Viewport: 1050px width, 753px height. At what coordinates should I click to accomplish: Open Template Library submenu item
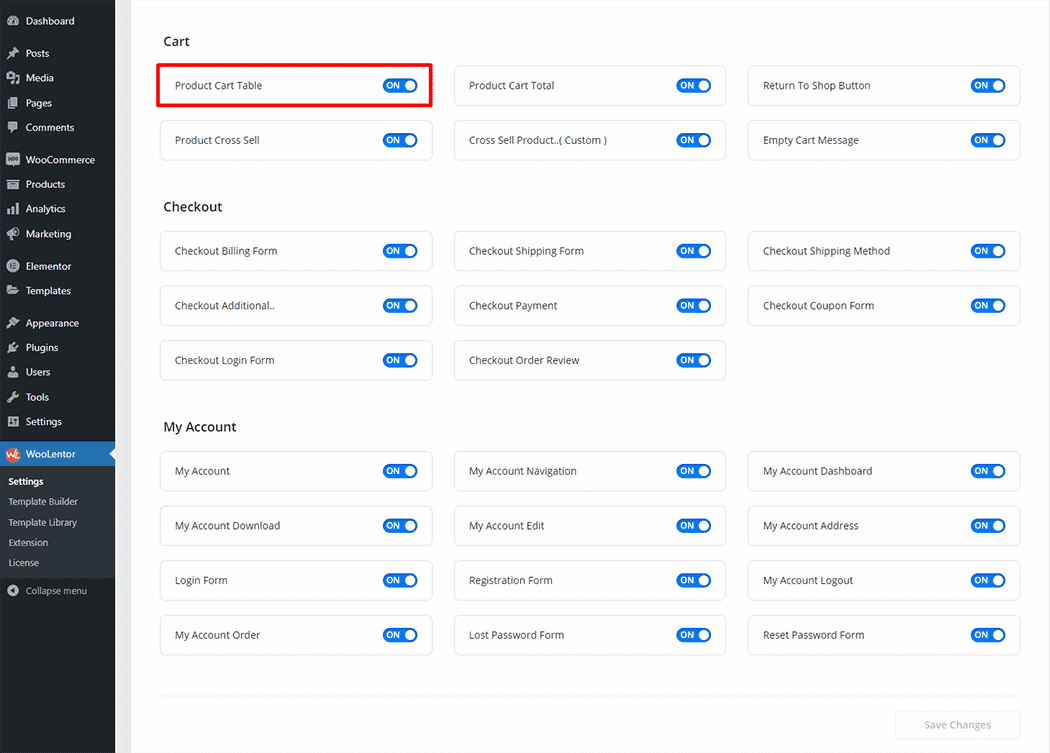(42, 522)
